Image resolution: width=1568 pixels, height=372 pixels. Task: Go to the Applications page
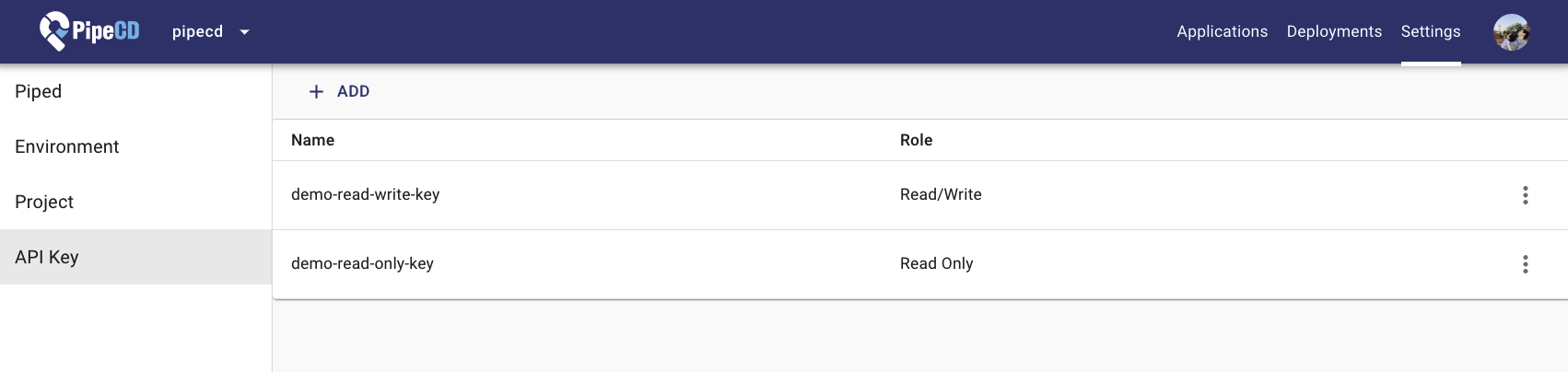click(x=1222, y=31)
